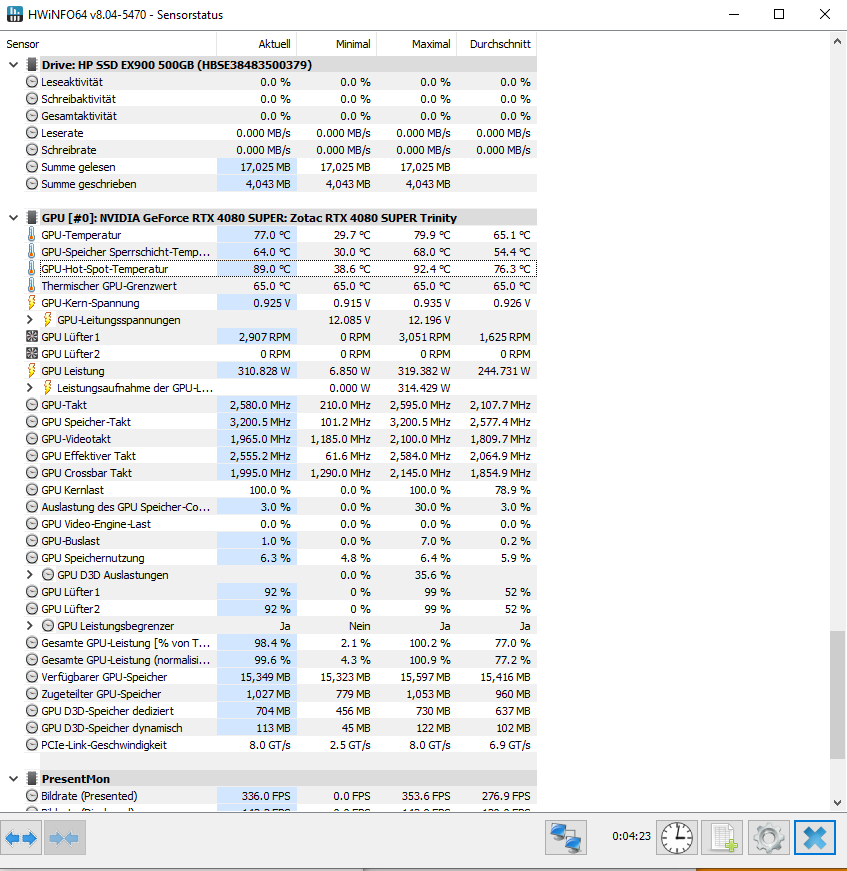Click the Aktuell column header
The height and width of the screenshot is (871, 847).
click(x=256, y=44)
